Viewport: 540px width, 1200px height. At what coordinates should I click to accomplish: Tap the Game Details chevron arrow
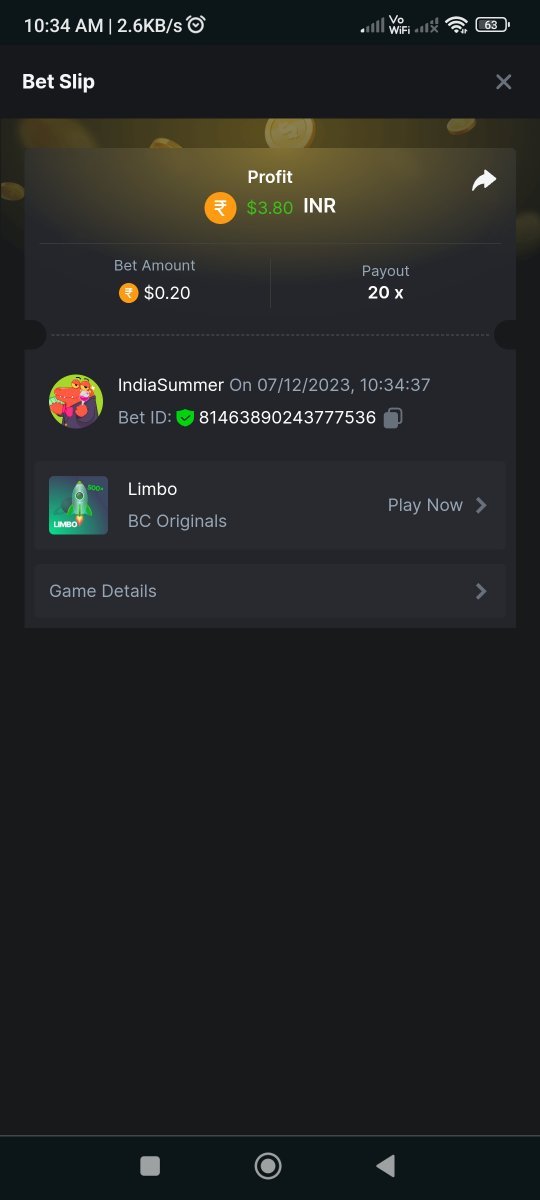point(481,591)
